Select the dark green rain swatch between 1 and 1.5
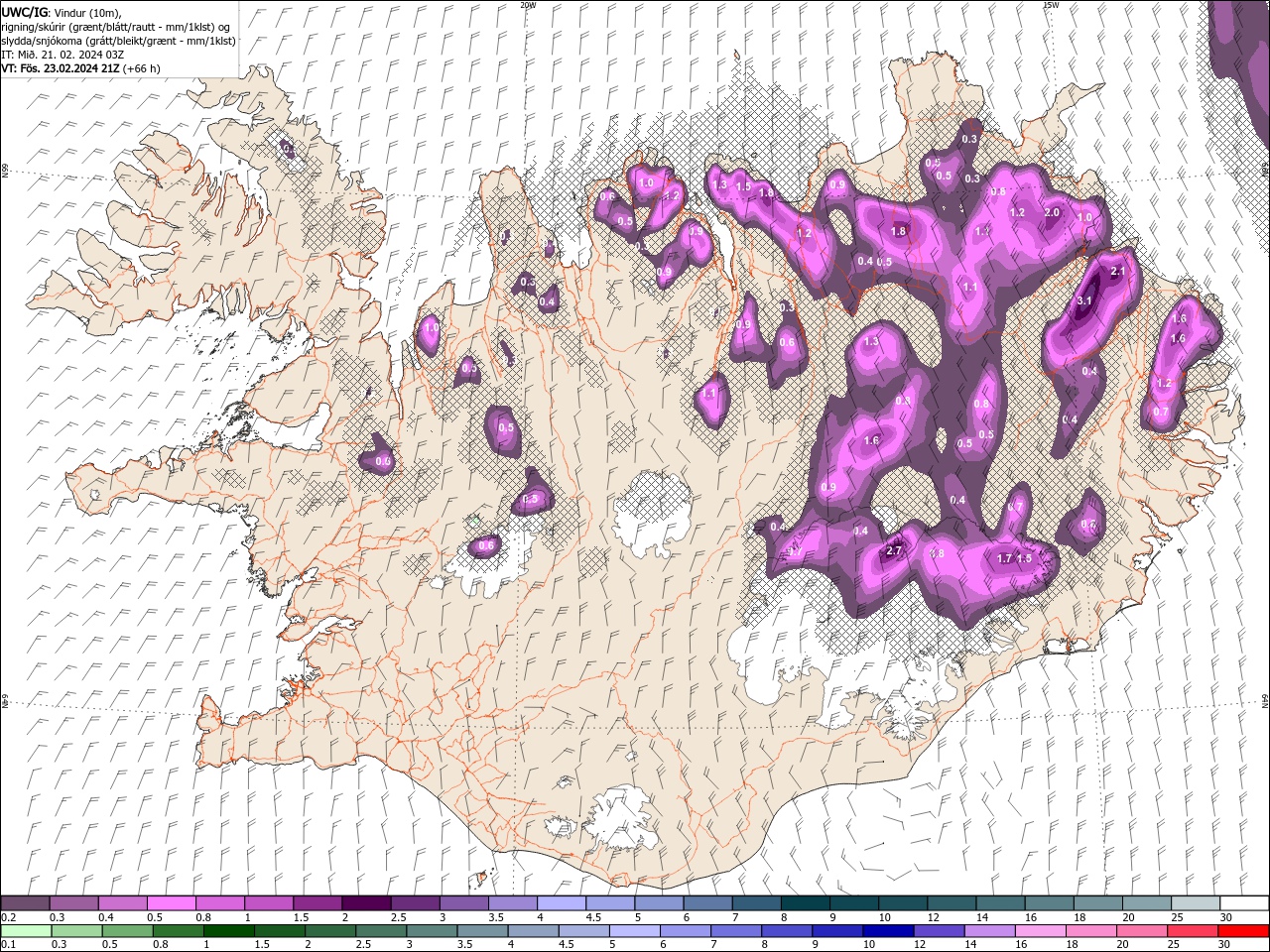 point(229,930)
